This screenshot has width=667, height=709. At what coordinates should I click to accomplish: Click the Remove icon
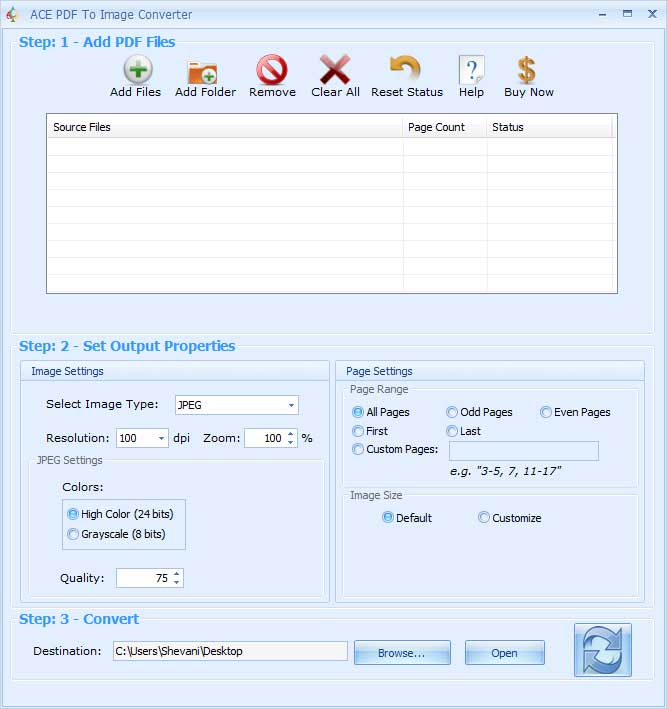(x=272, y=70)
